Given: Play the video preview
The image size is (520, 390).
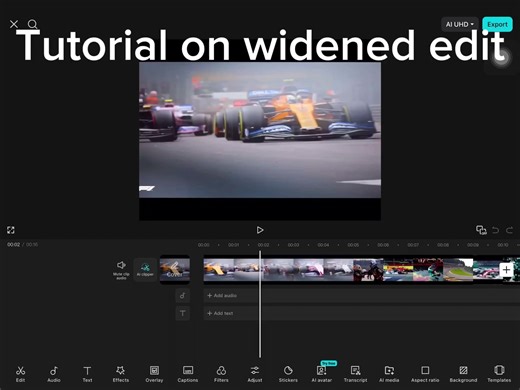Looking at the screenshot, I should point(260,230).
